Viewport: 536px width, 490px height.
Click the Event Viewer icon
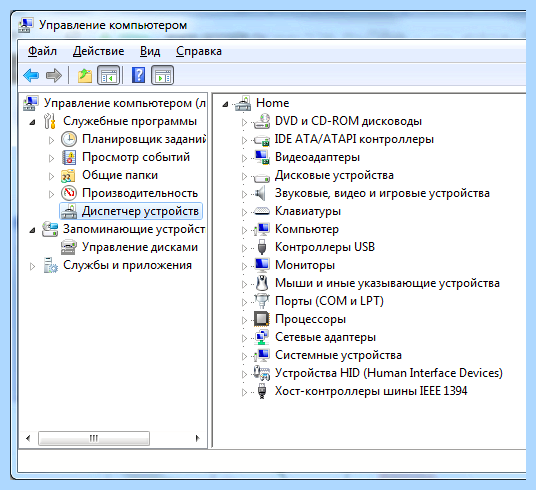69,157
